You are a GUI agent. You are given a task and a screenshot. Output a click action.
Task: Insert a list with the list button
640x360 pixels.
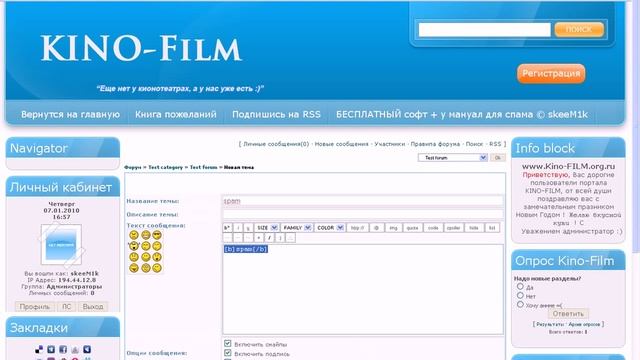(x=492, y=228)
